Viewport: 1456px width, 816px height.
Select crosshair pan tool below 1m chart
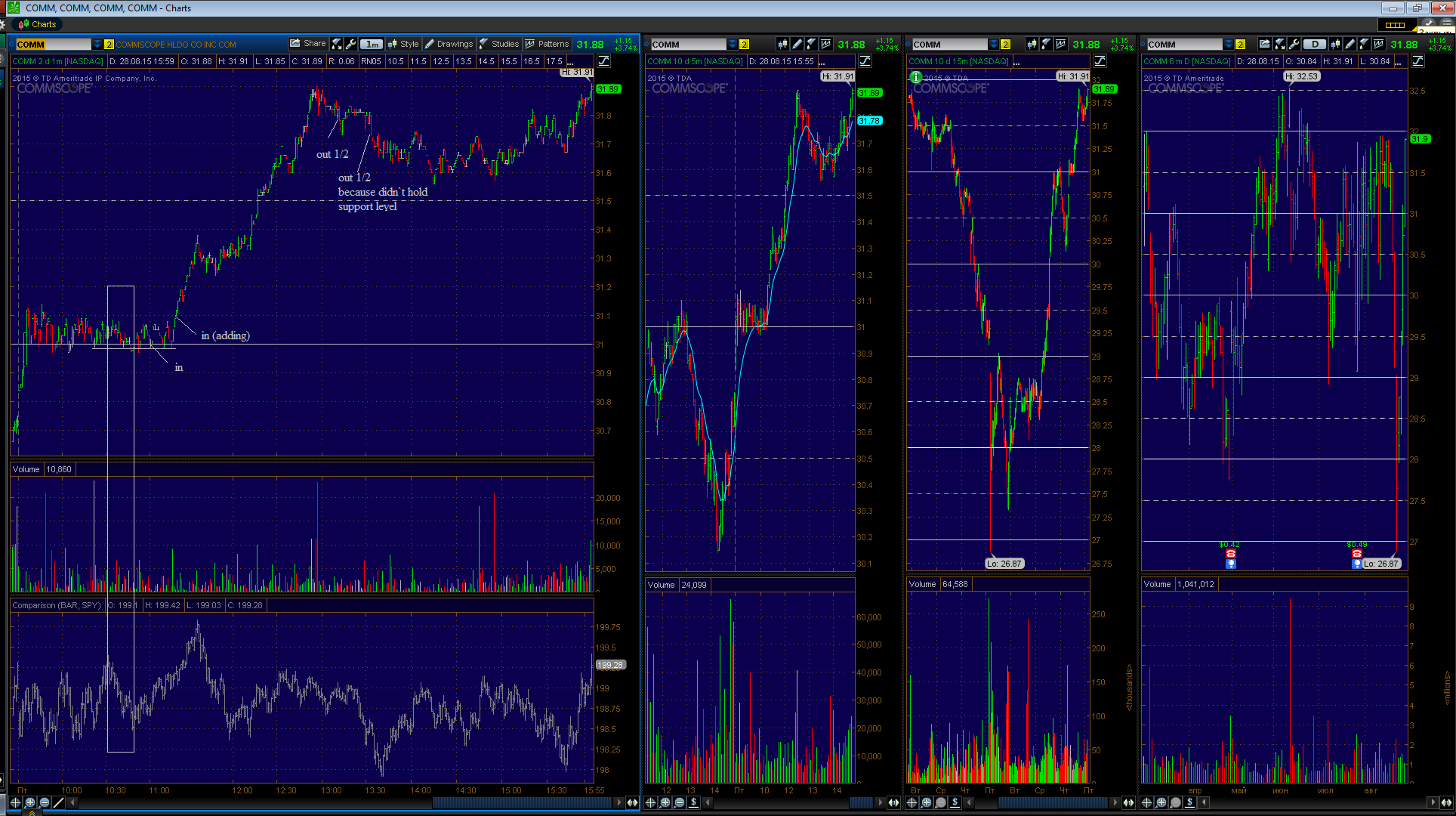tap(15, 802)
